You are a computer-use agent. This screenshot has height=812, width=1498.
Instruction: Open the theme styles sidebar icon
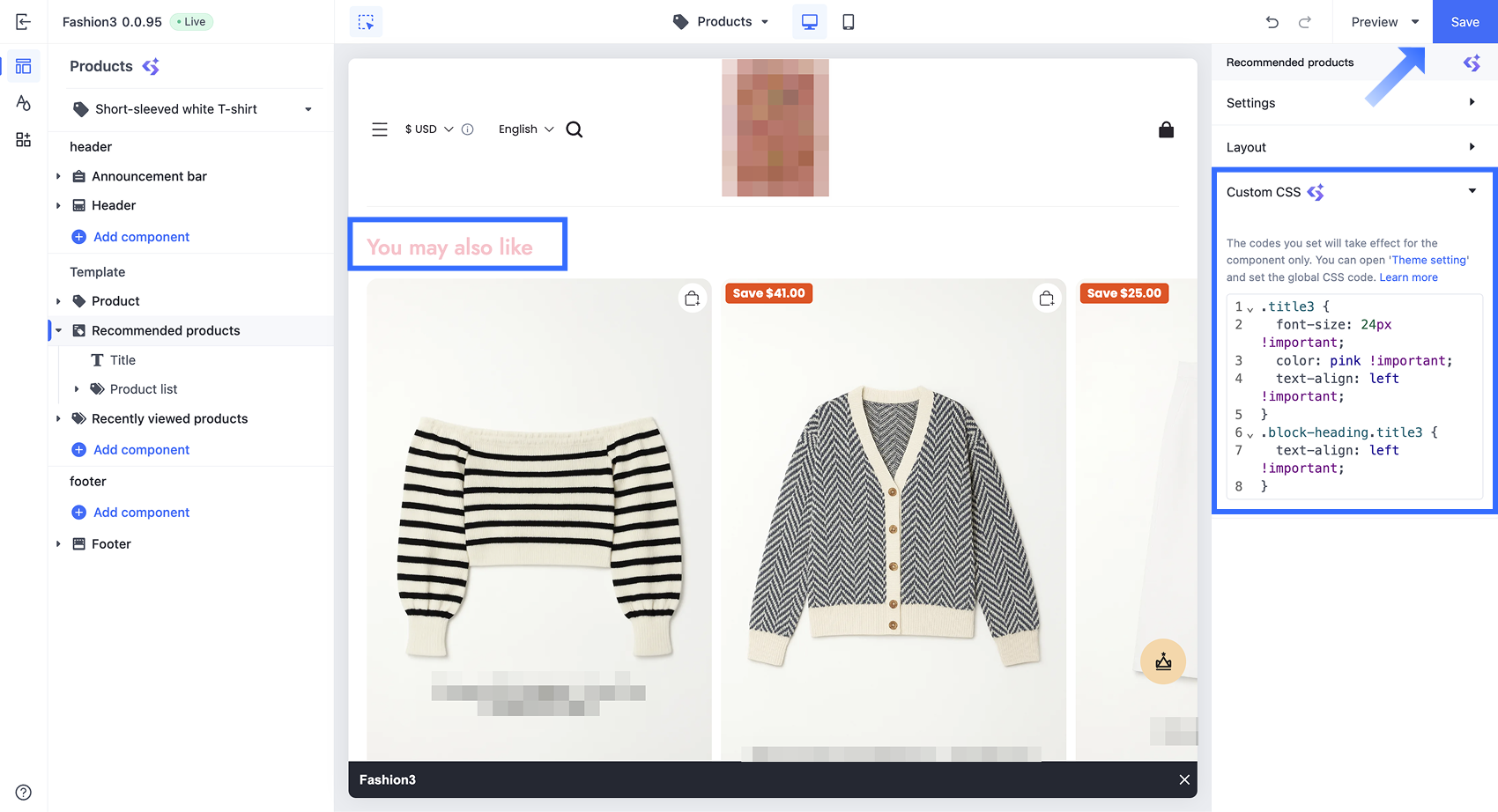(24, 103)
